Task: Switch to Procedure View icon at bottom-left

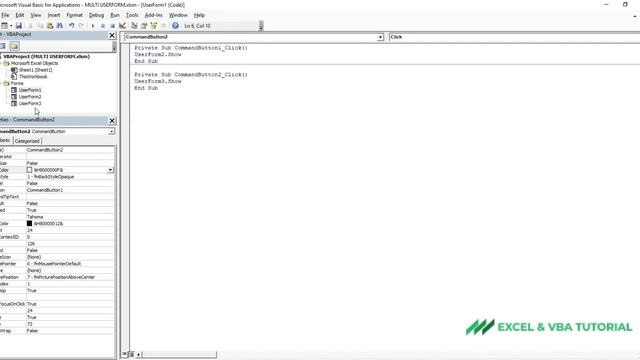Action: click(125, 354)
